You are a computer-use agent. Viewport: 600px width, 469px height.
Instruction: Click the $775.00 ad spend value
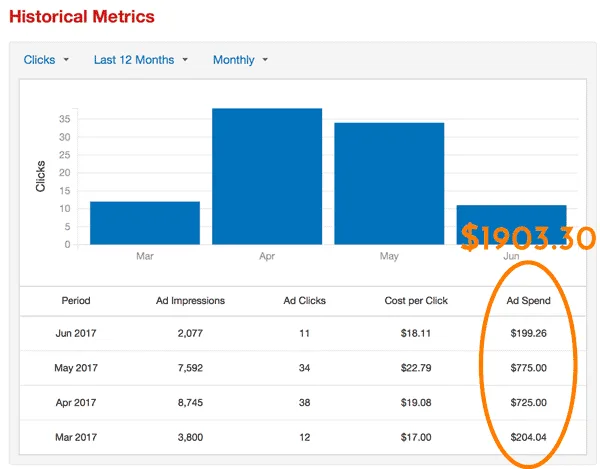(x=526, y=368)
